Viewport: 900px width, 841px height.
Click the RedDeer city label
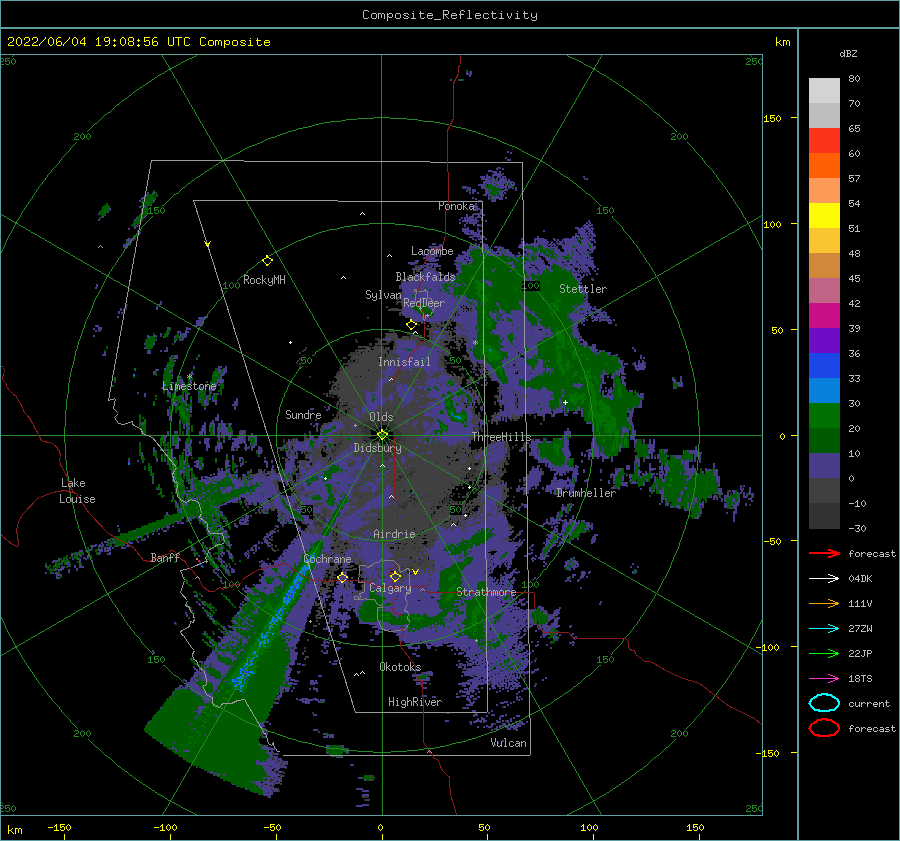(x=424, y=303)
